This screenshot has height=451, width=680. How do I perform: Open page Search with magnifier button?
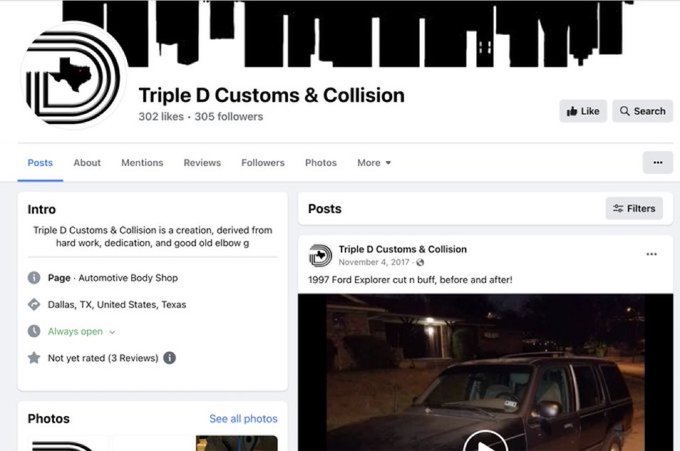pos(642,111)
